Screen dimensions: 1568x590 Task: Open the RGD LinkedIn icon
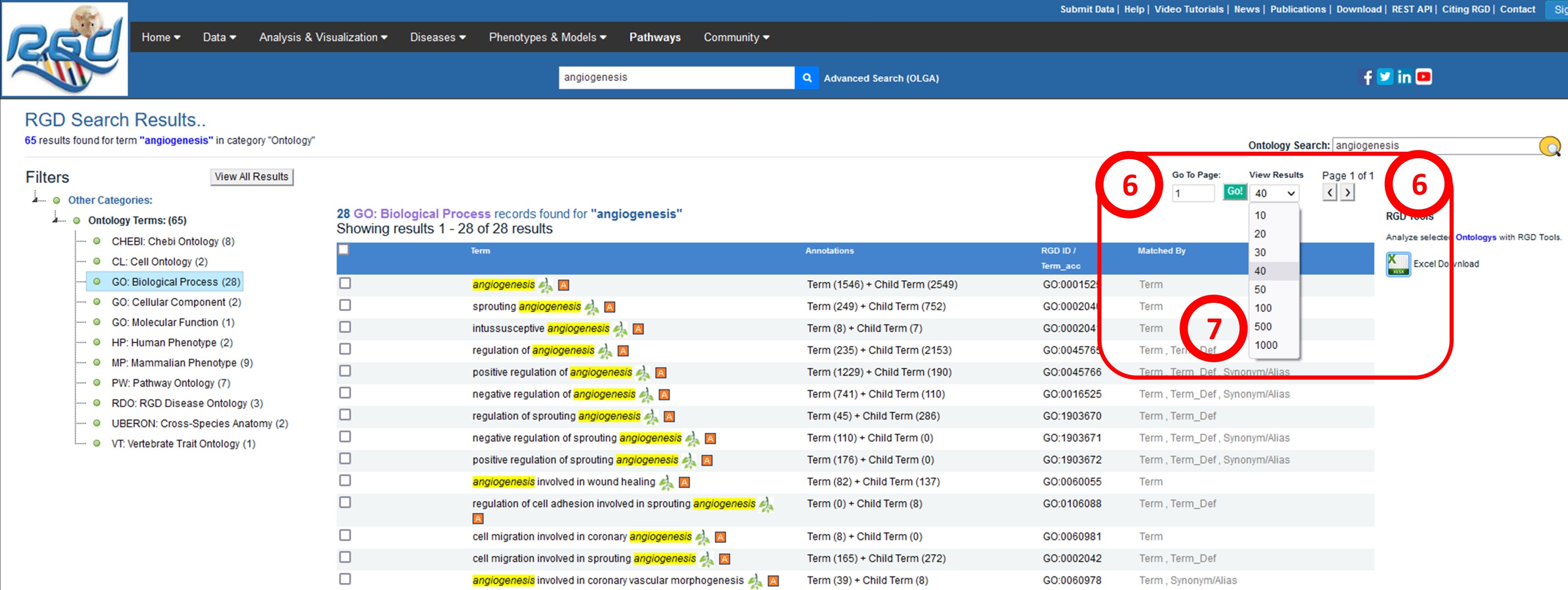click(x=1404, y=77)
